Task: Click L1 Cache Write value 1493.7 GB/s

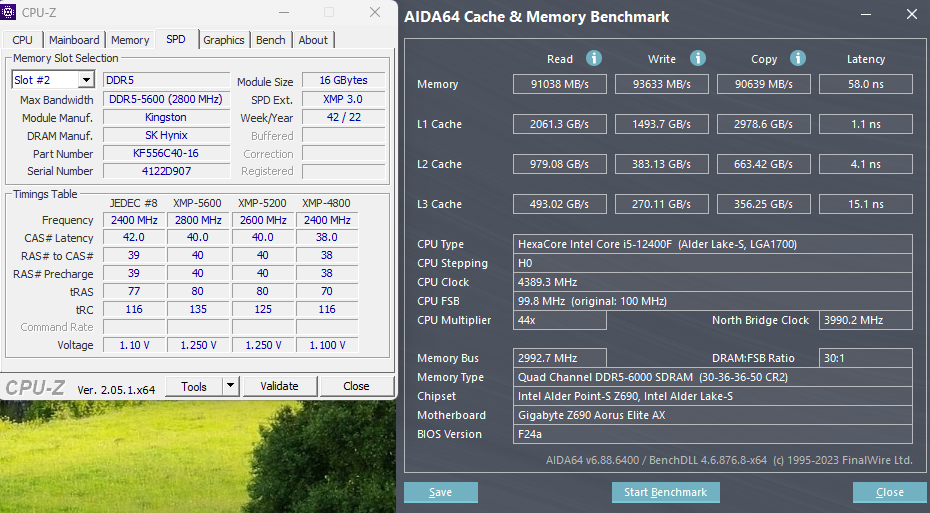Action: [x=662, y=124]
